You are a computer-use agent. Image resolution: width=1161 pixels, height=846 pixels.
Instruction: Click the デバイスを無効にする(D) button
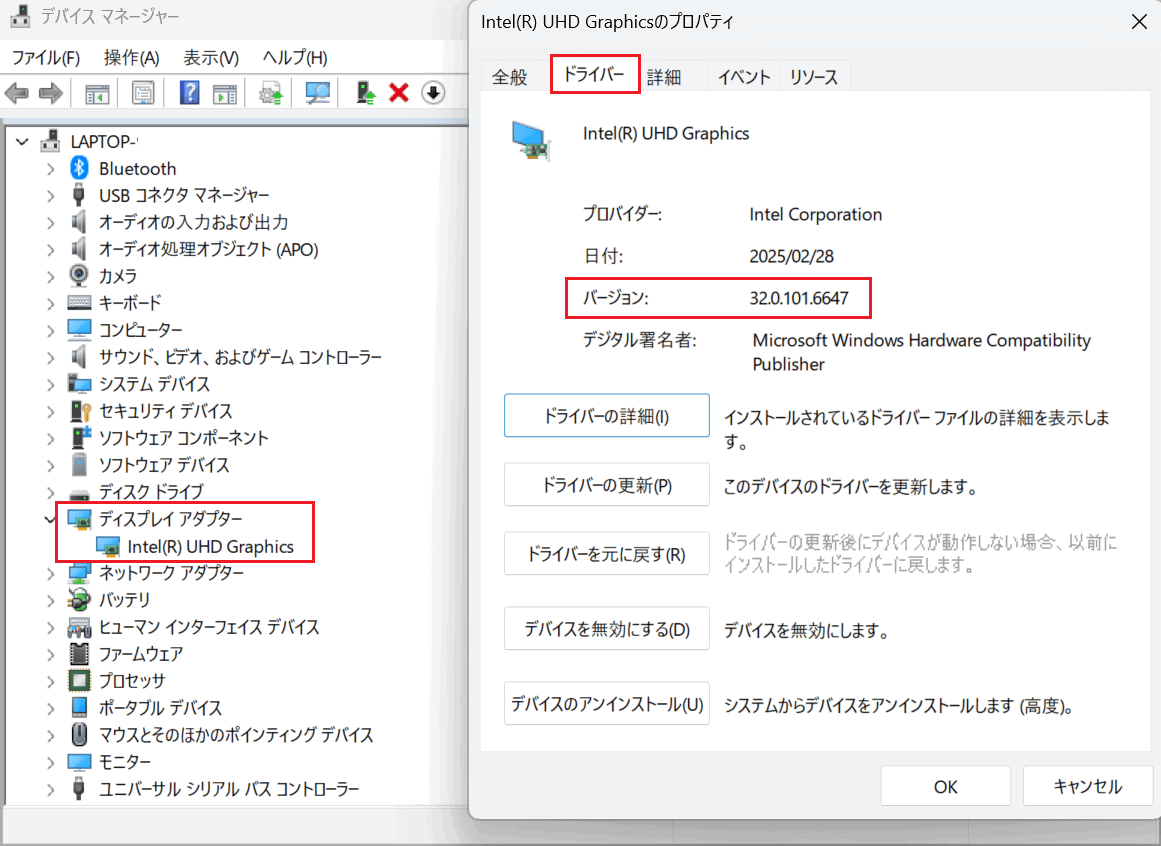click(606, 629)
